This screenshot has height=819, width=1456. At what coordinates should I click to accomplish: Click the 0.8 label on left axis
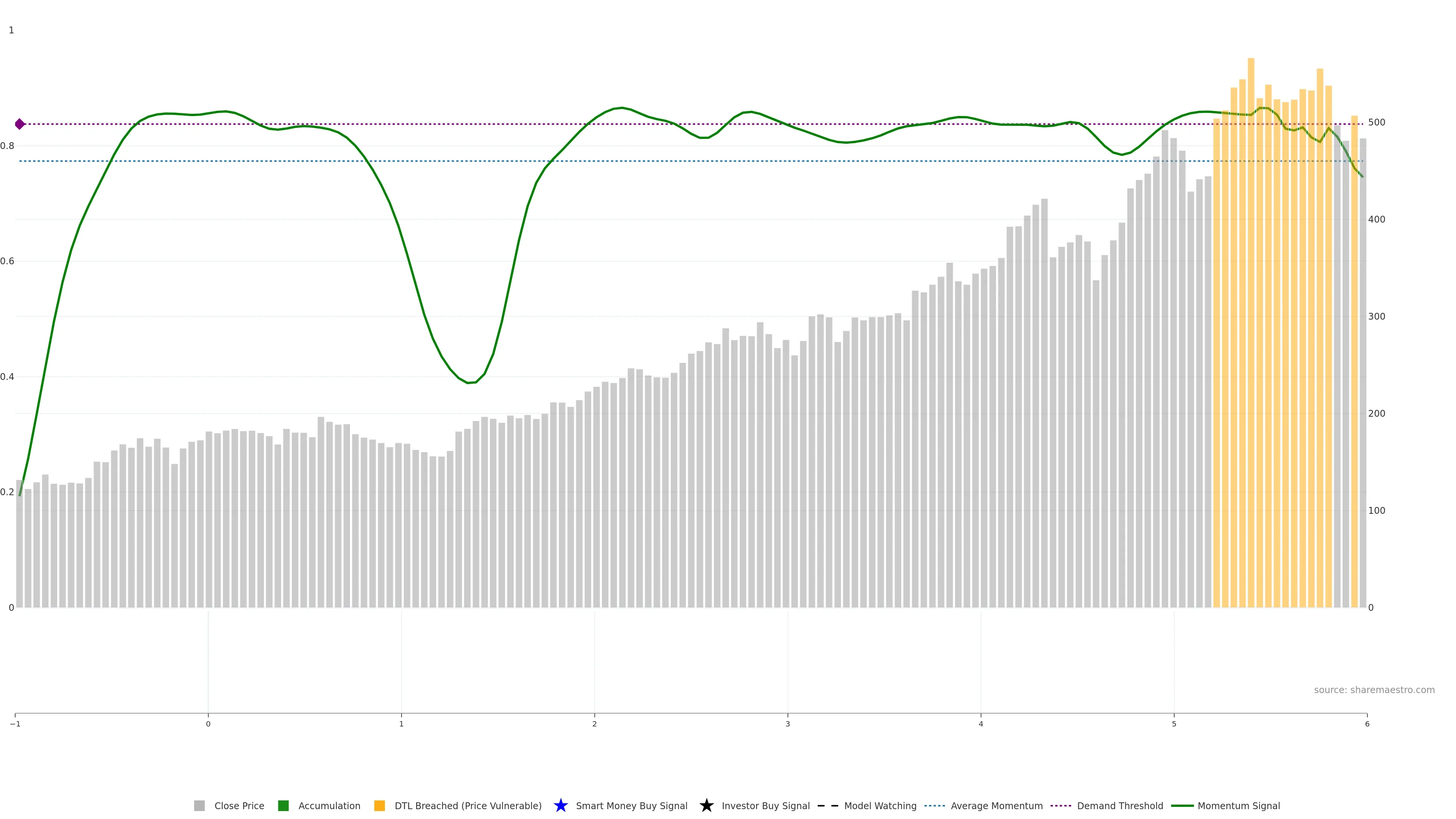click(x=7, y=146)
